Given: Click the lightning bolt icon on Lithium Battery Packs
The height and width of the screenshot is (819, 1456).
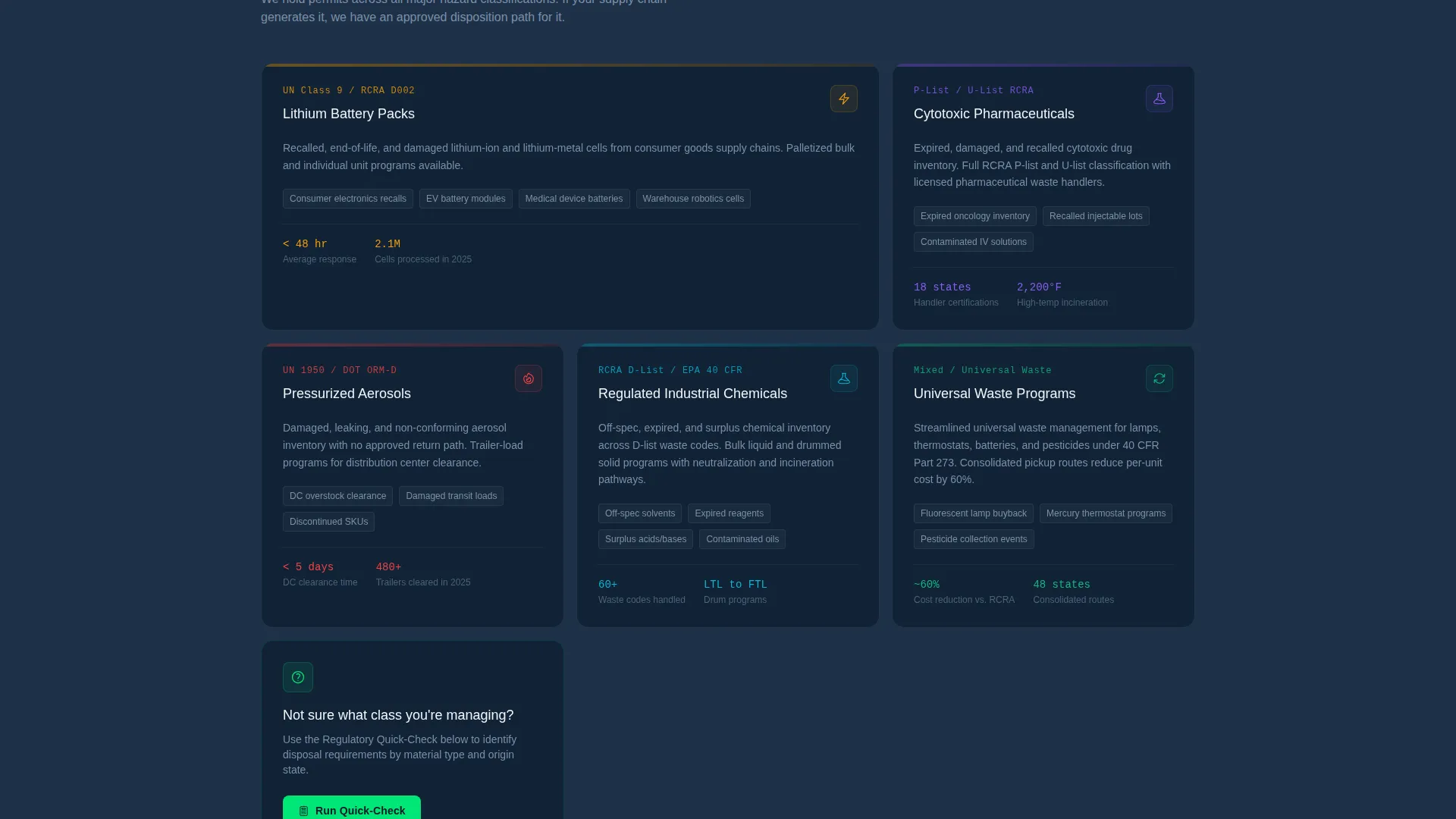Looking at the screenshot, I should pos(844,99).
